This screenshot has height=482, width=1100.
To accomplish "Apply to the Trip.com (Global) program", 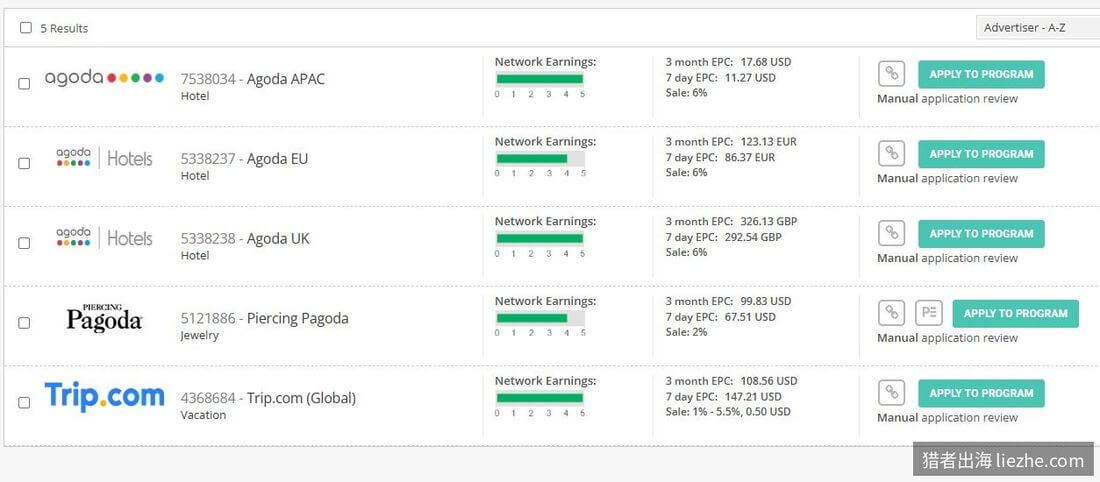I will 981,394.
